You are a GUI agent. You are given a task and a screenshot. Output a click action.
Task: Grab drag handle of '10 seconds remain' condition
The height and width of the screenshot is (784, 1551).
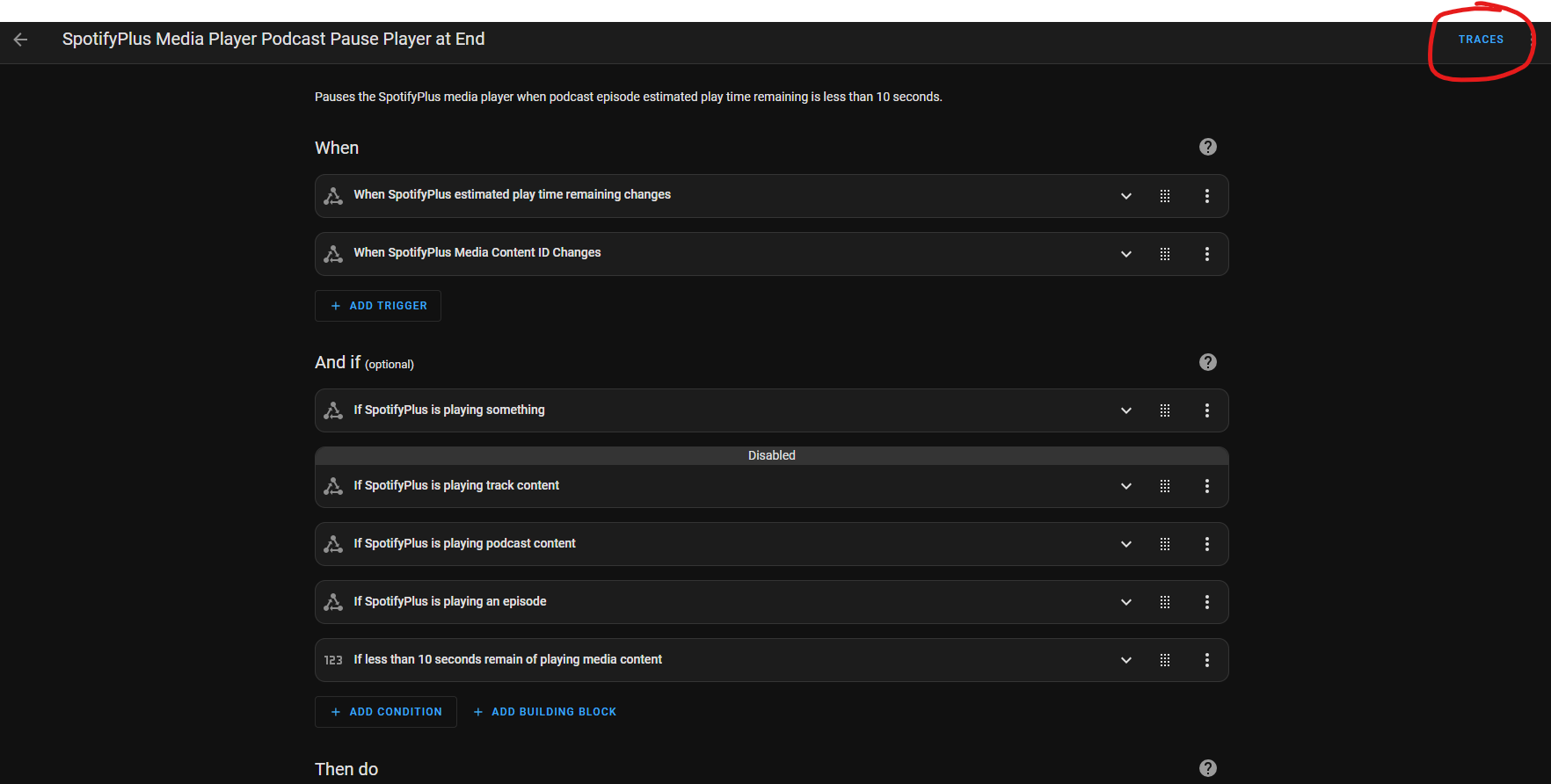[1165, 660]
